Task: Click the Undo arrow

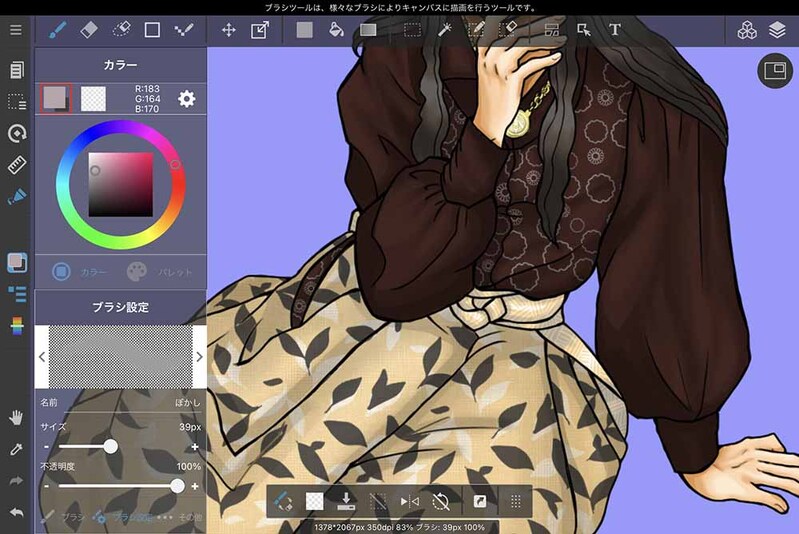Action: point(16,512)
